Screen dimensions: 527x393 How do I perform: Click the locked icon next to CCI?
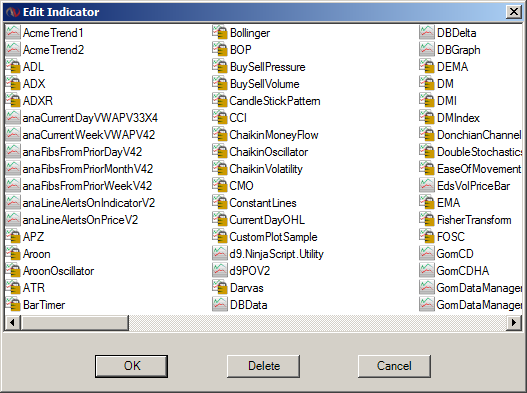(220, 118)
